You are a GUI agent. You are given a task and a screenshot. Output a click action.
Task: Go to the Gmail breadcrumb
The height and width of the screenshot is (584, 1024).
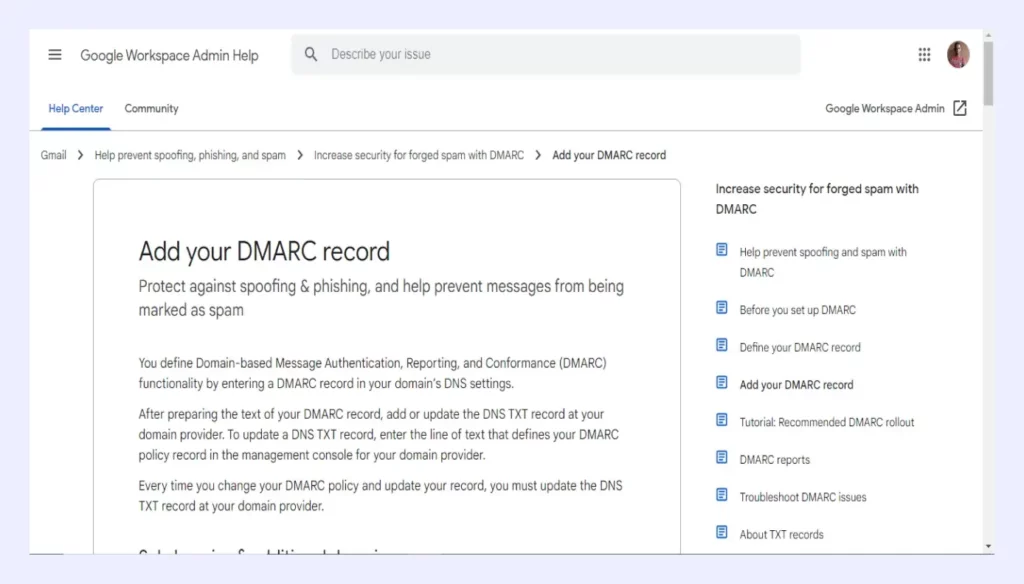coord(54,155)
